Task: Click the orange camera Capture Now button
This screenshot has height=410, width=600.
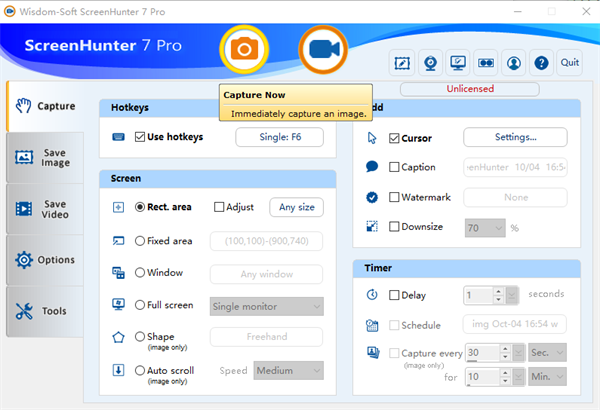Action: (x=244, y=48)
